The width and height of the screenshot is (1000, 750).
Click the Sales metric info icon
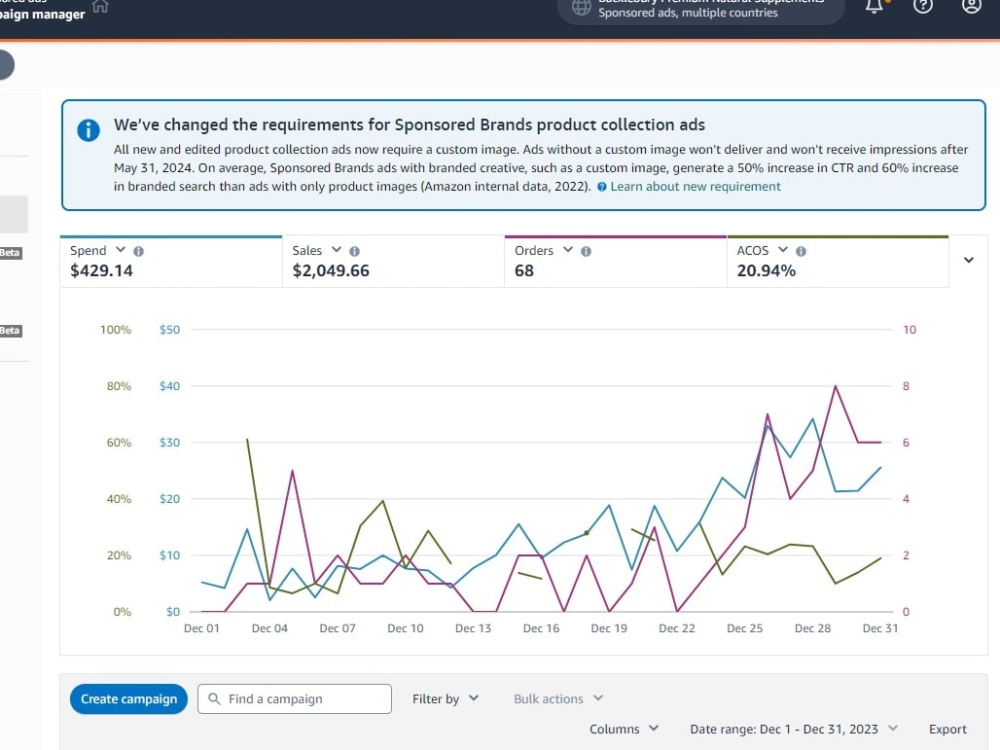pyautogui.click(x=355, y=251)
